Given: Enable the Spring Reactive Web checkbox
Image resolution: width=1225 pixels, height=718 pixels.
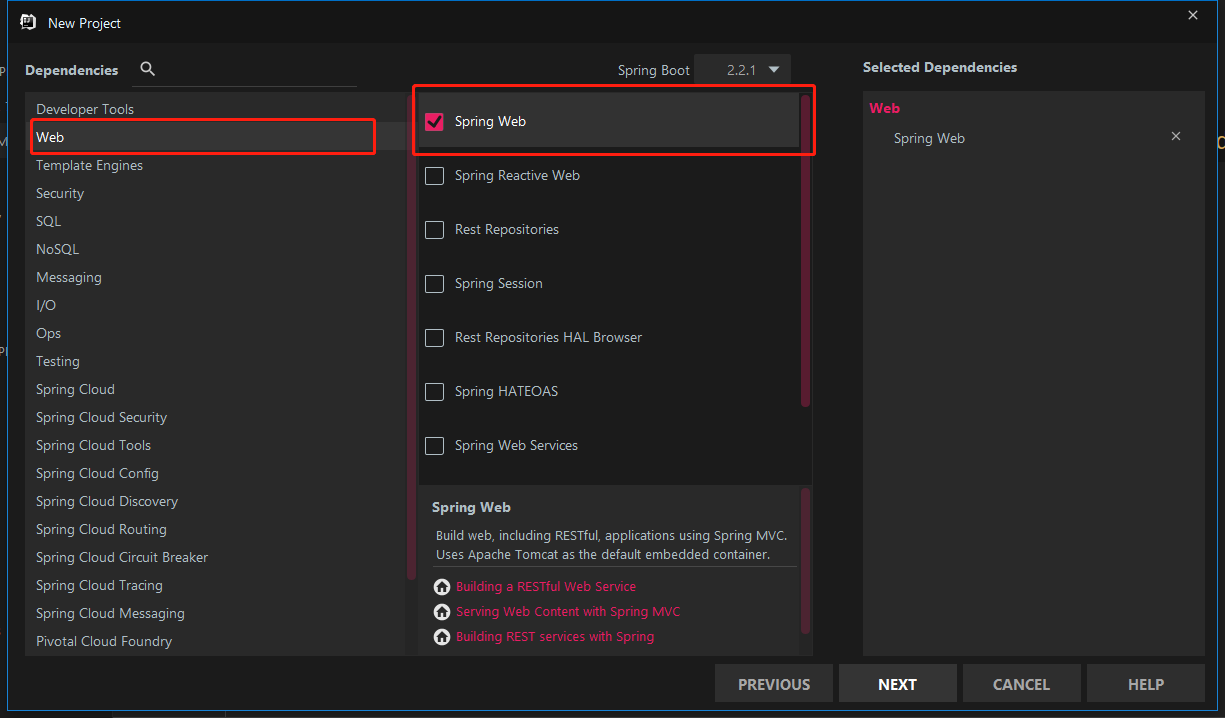Looking at the screenshot, I should [x=434, y=176].
